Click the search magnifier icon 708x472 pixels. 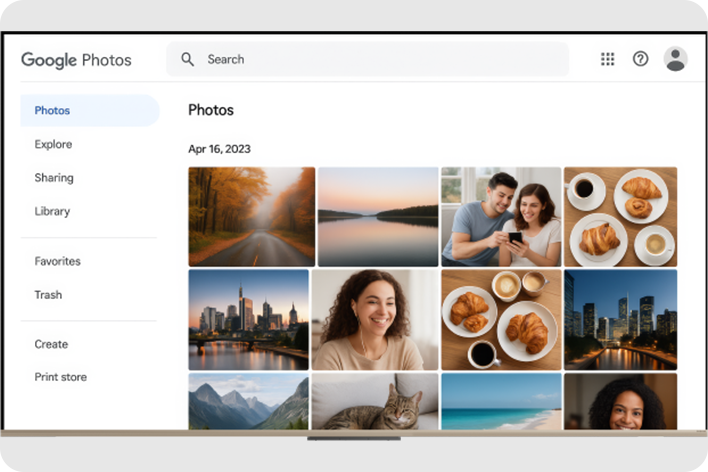(x=188, y=59)
